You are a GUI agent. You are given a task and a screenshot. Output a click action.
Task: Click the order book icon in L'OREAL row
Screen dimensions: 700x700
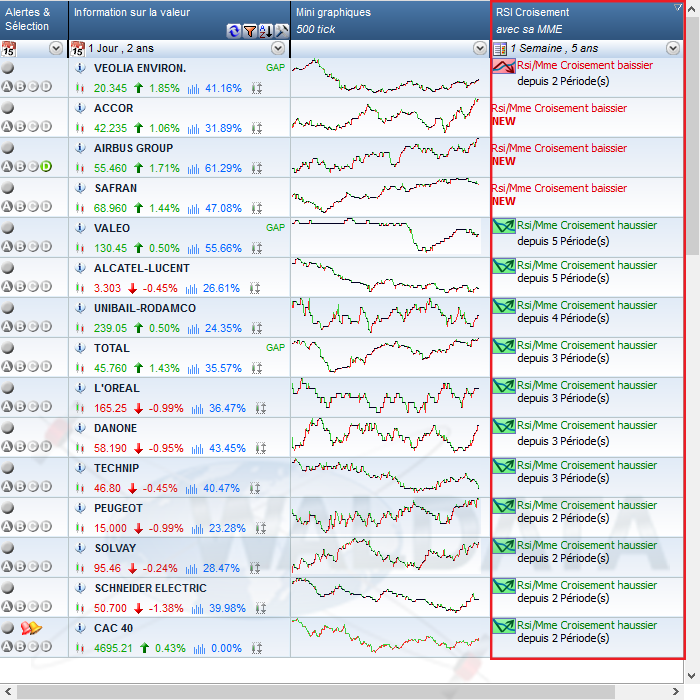click(261, 408)
